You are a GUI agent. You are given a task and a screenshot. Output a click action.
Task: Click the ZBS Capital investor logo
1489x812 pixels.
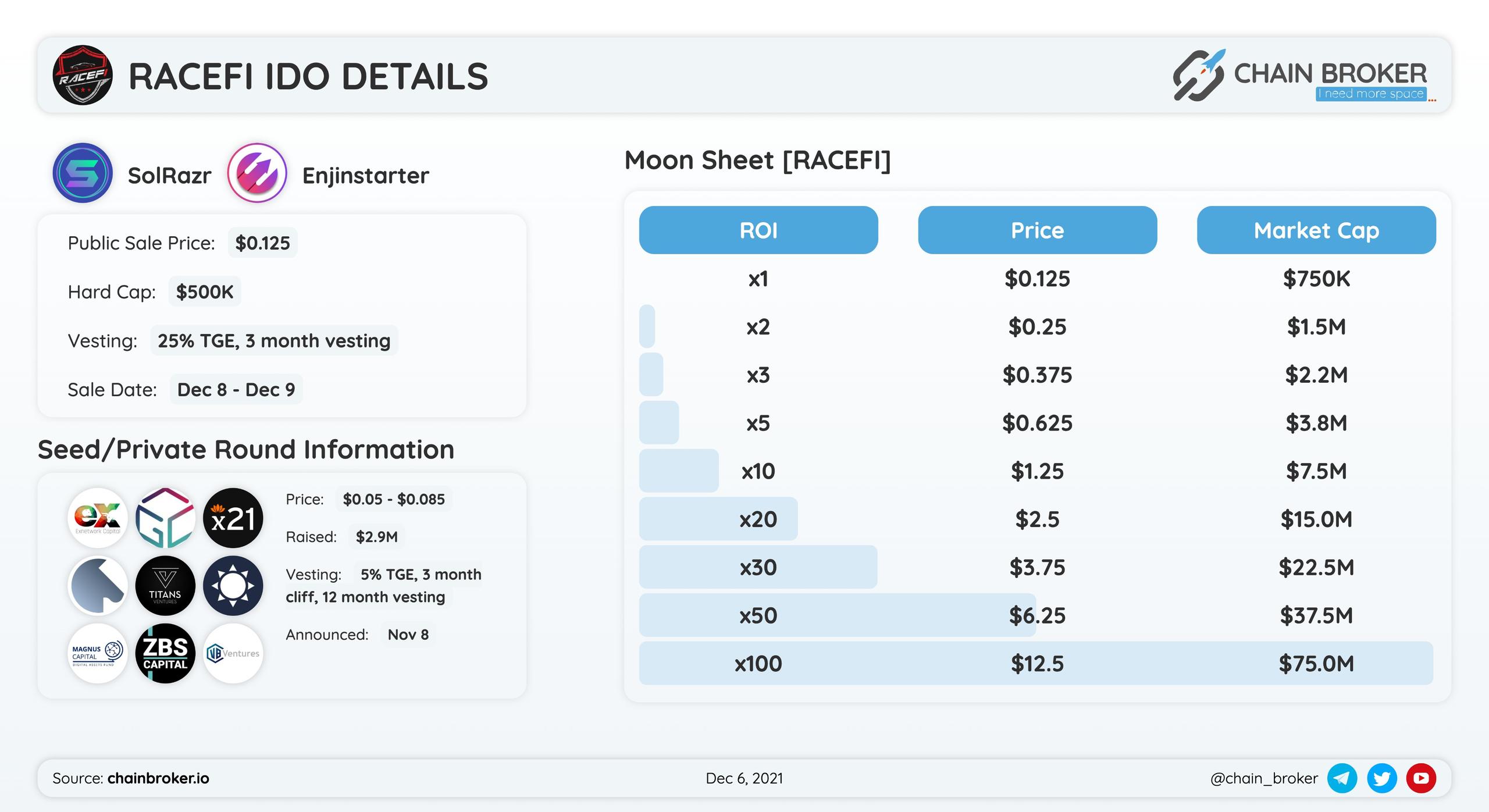click(x=165, y=653)
